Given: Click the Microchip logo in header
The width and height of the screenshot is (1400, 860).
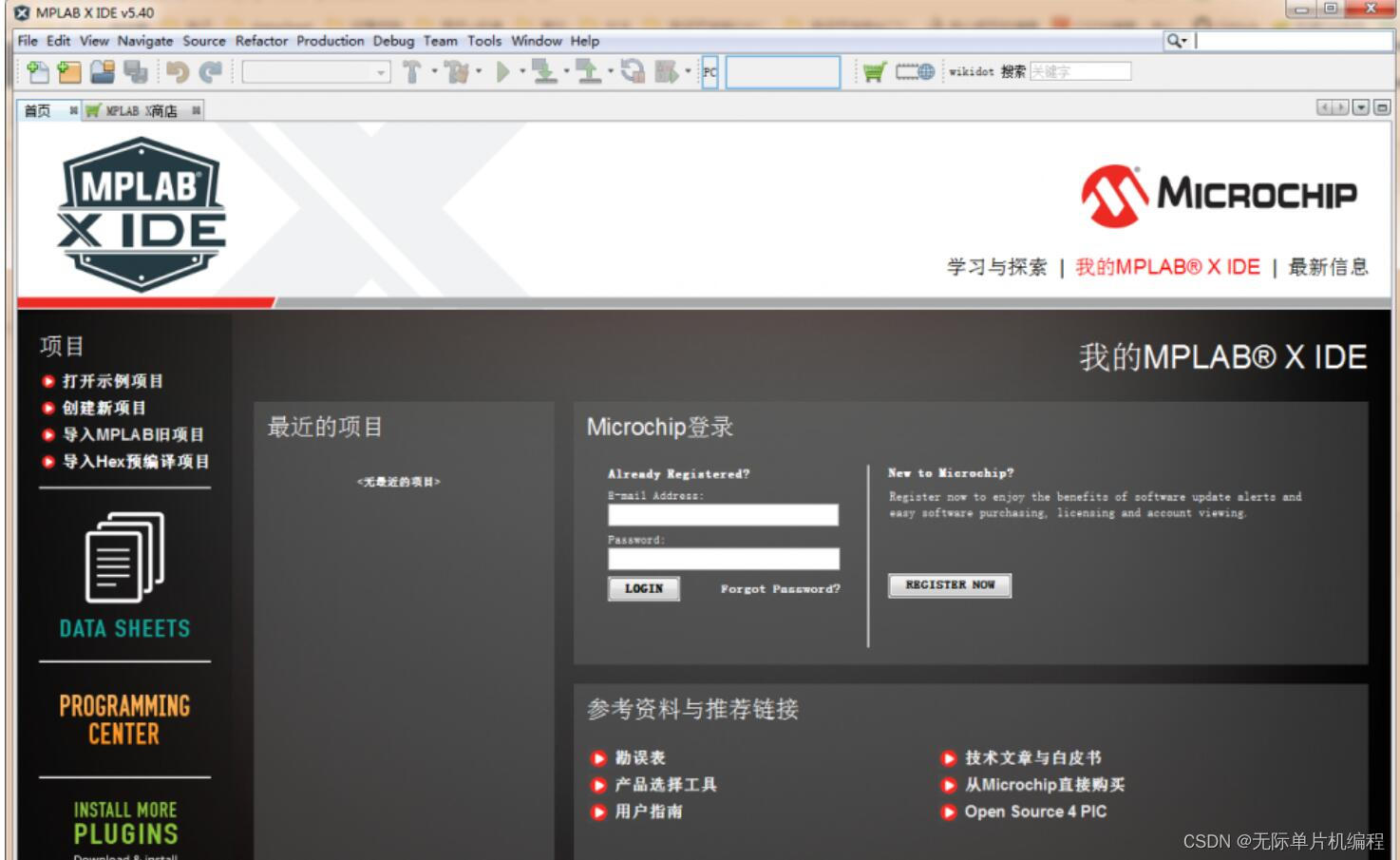Looking at the screenshot, I should pos(1219,196).
